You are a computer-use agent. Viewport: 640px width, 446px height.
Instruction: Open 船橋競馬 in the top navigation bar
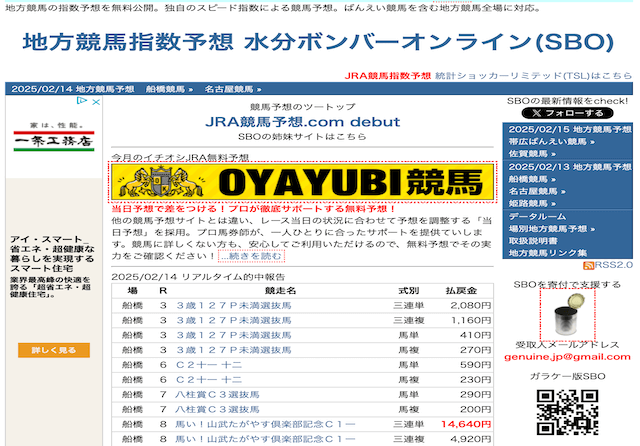pos(169,89)
